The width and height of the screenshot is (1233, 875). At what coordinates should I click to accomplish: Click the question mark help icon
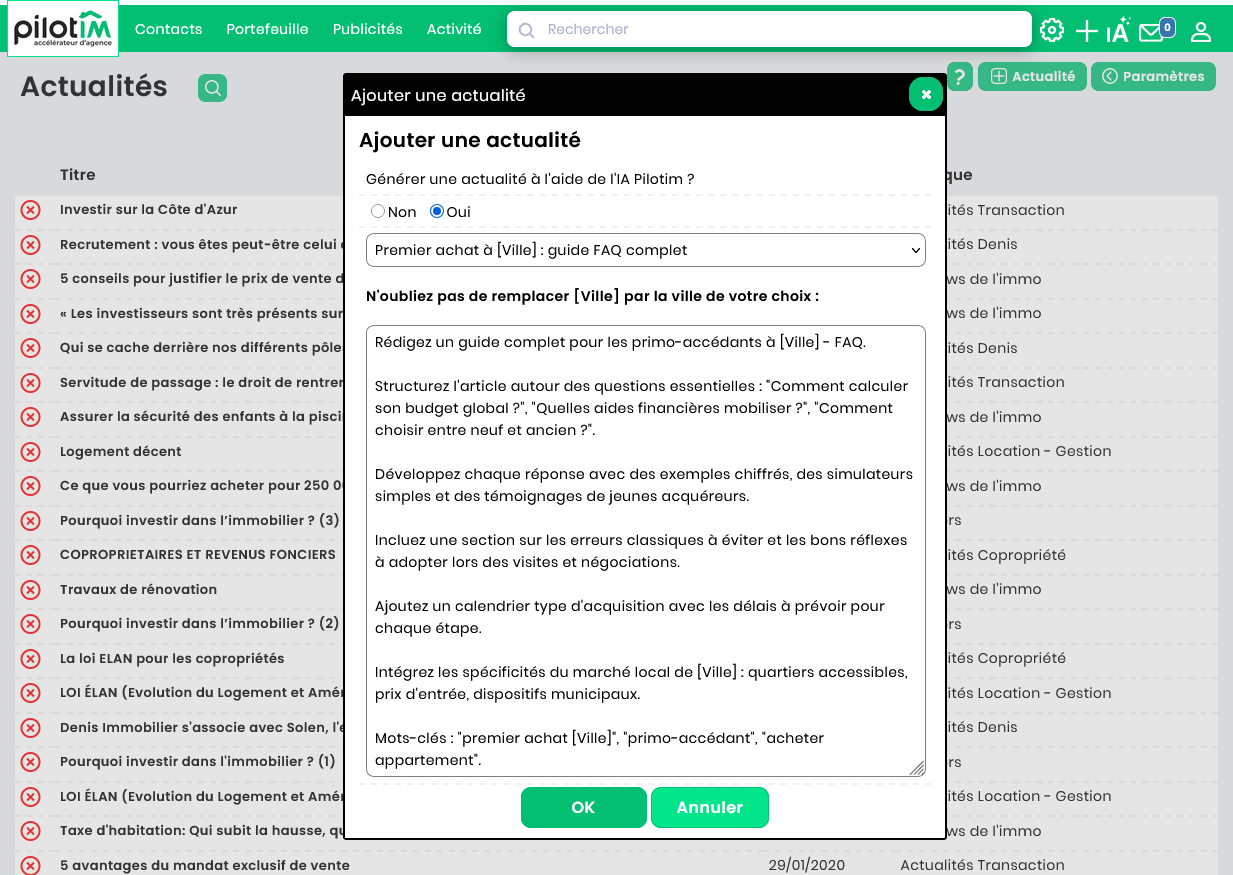point(959,76)
